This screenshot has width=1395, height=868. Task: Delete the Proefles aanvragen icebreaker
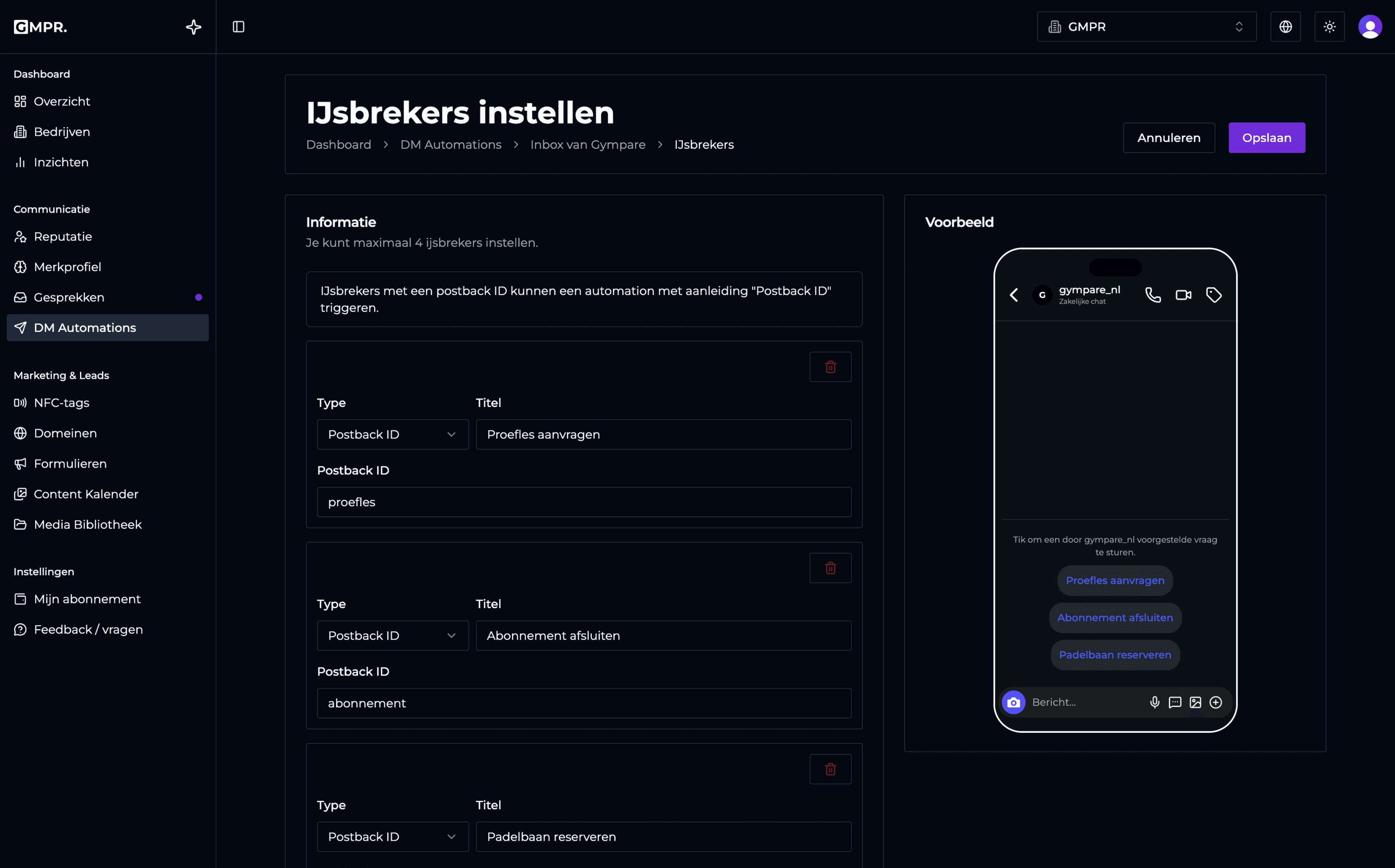(x=830, y=367)
